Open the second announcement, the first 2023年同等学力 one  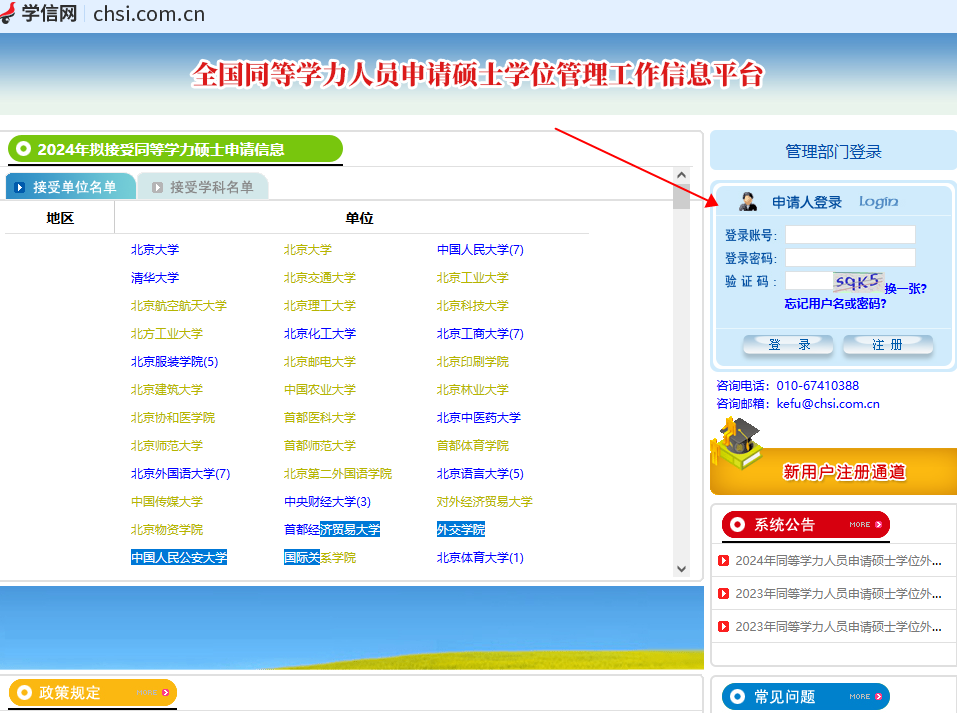[x=838, y=593]
